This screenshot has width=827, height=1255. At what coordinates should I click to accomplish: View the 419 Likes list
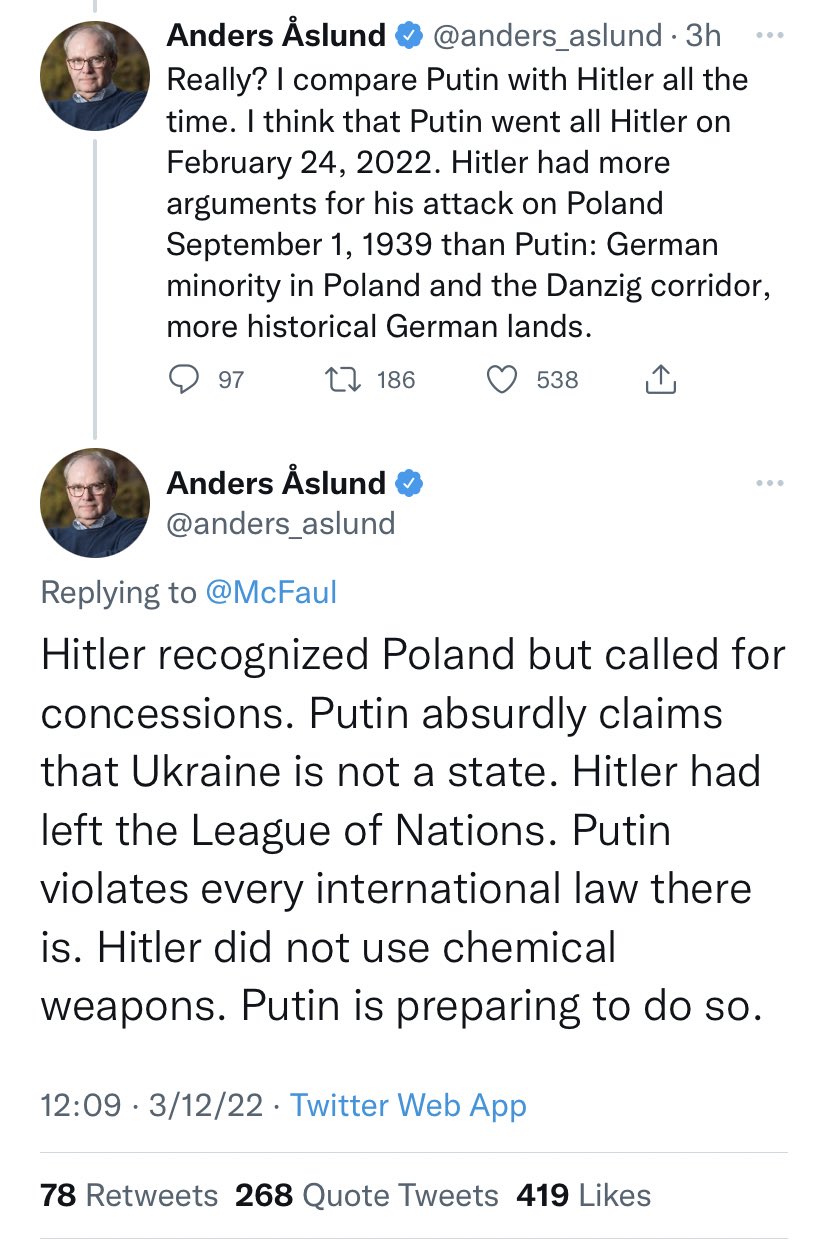coord(583,1195)
